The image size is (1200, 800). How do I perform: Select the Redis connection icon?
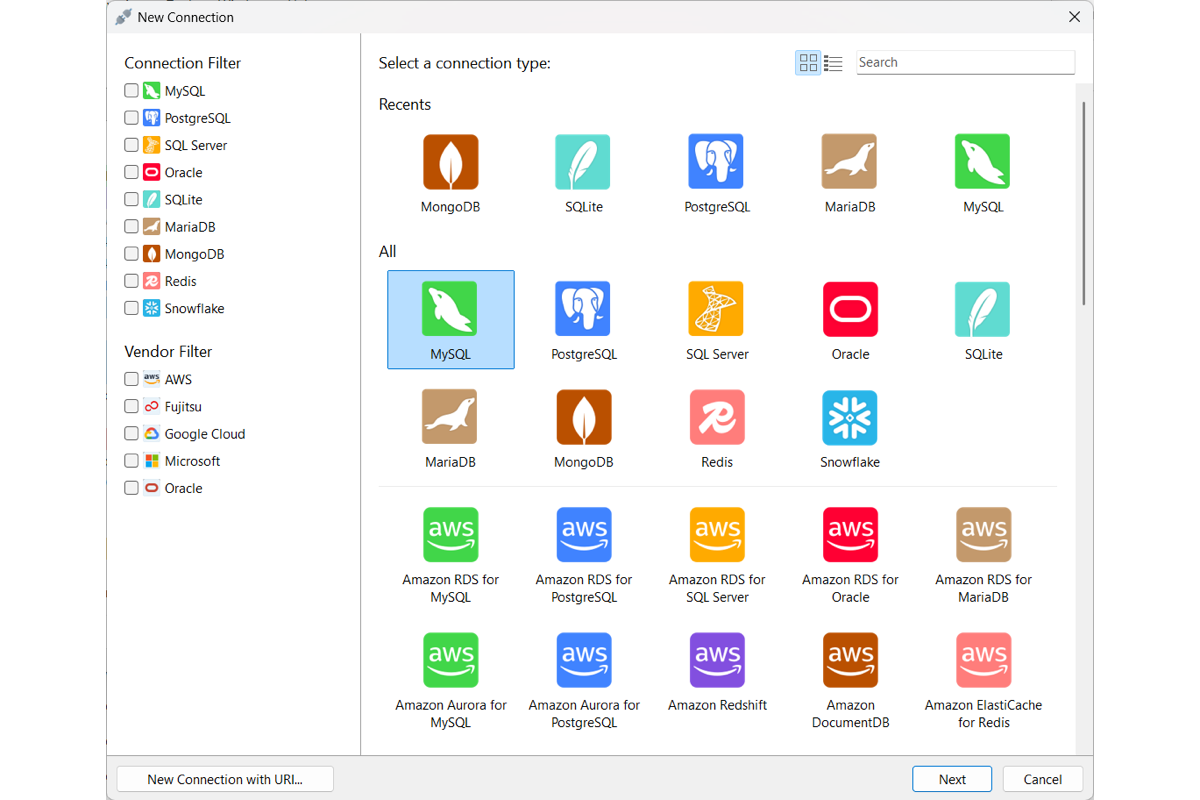click(717, 418)
